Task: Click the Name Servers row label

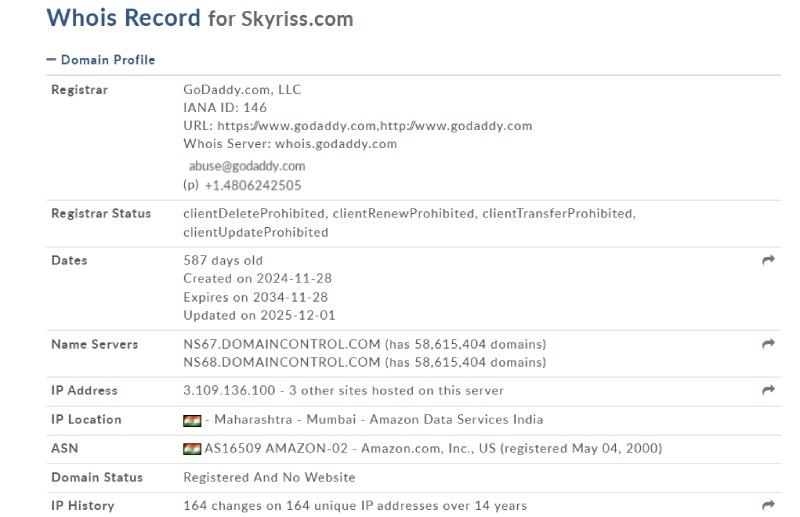Action: click(x=94, y=344)
